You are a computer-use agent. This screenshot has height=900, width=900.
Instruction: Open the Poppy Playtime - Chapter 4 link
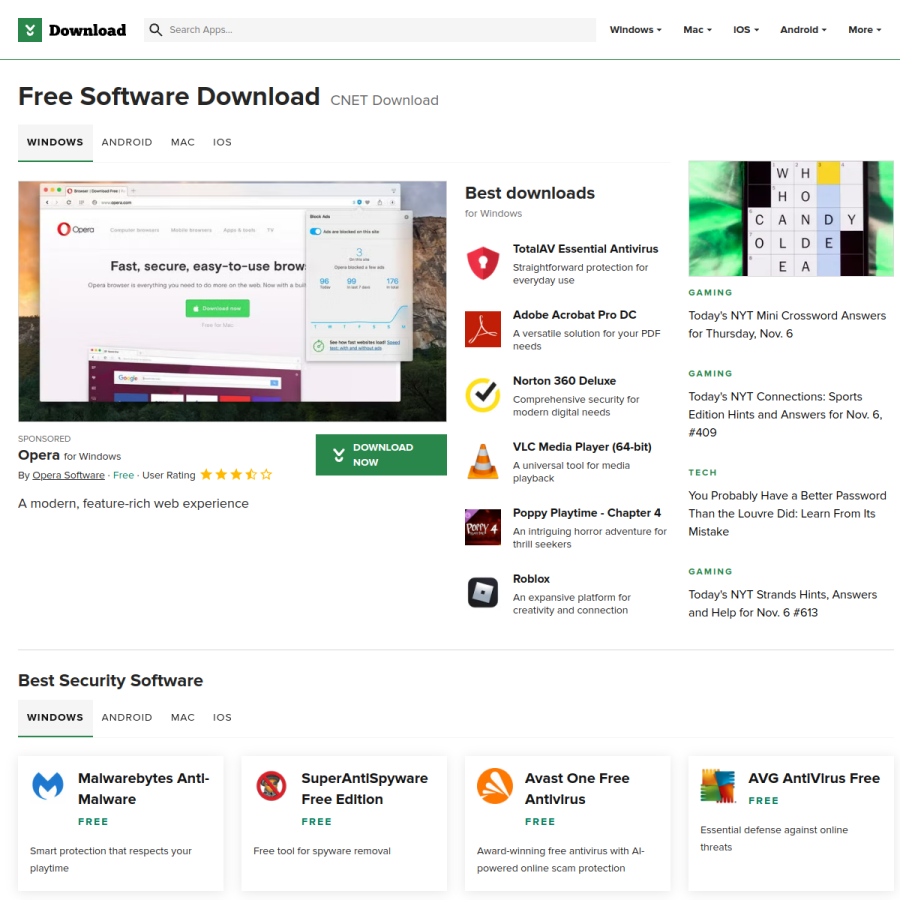(x=587, y=513)
